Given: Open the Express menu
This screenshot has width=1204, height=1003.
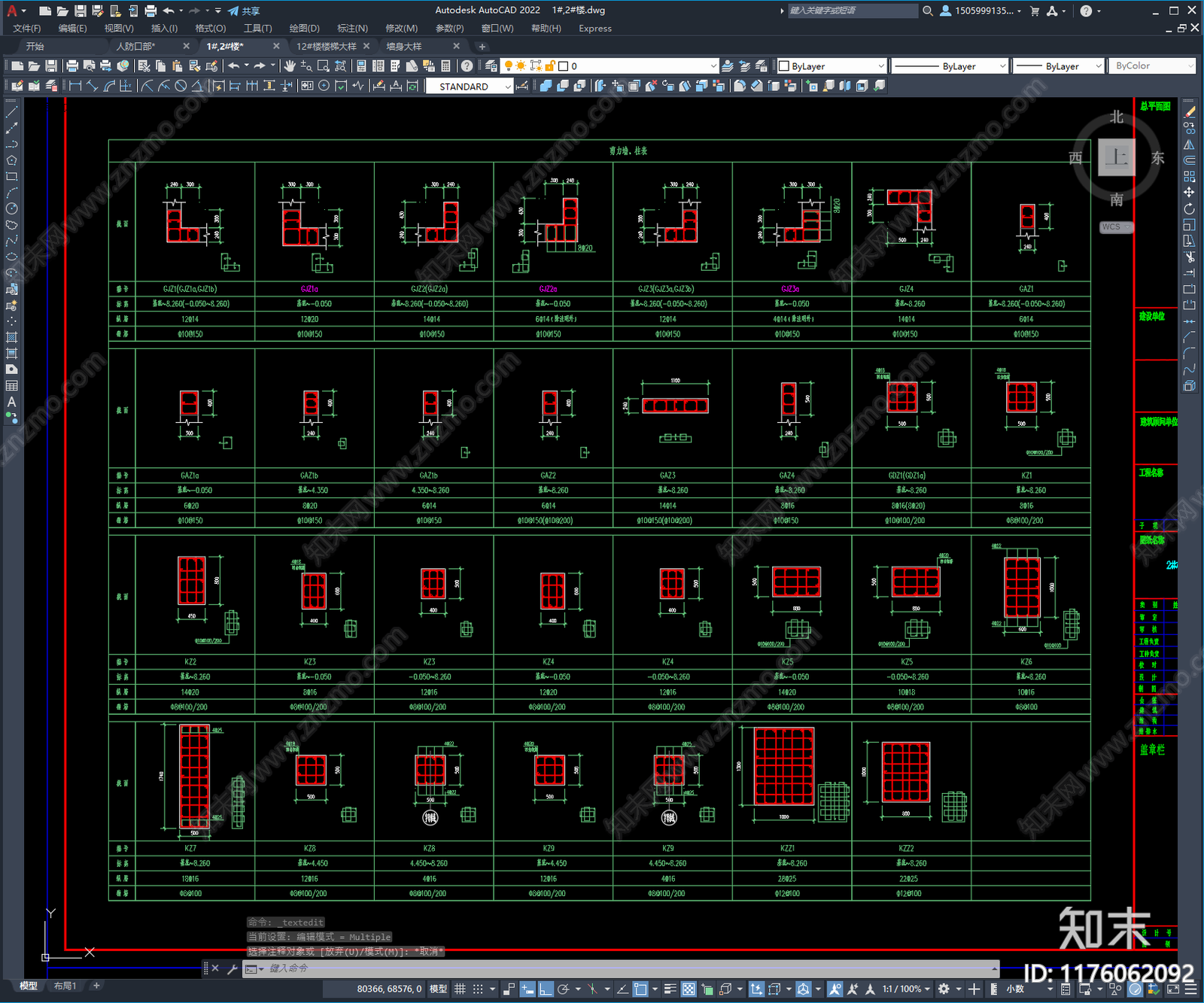Looking at the screenshot, I should coord(595,29).
